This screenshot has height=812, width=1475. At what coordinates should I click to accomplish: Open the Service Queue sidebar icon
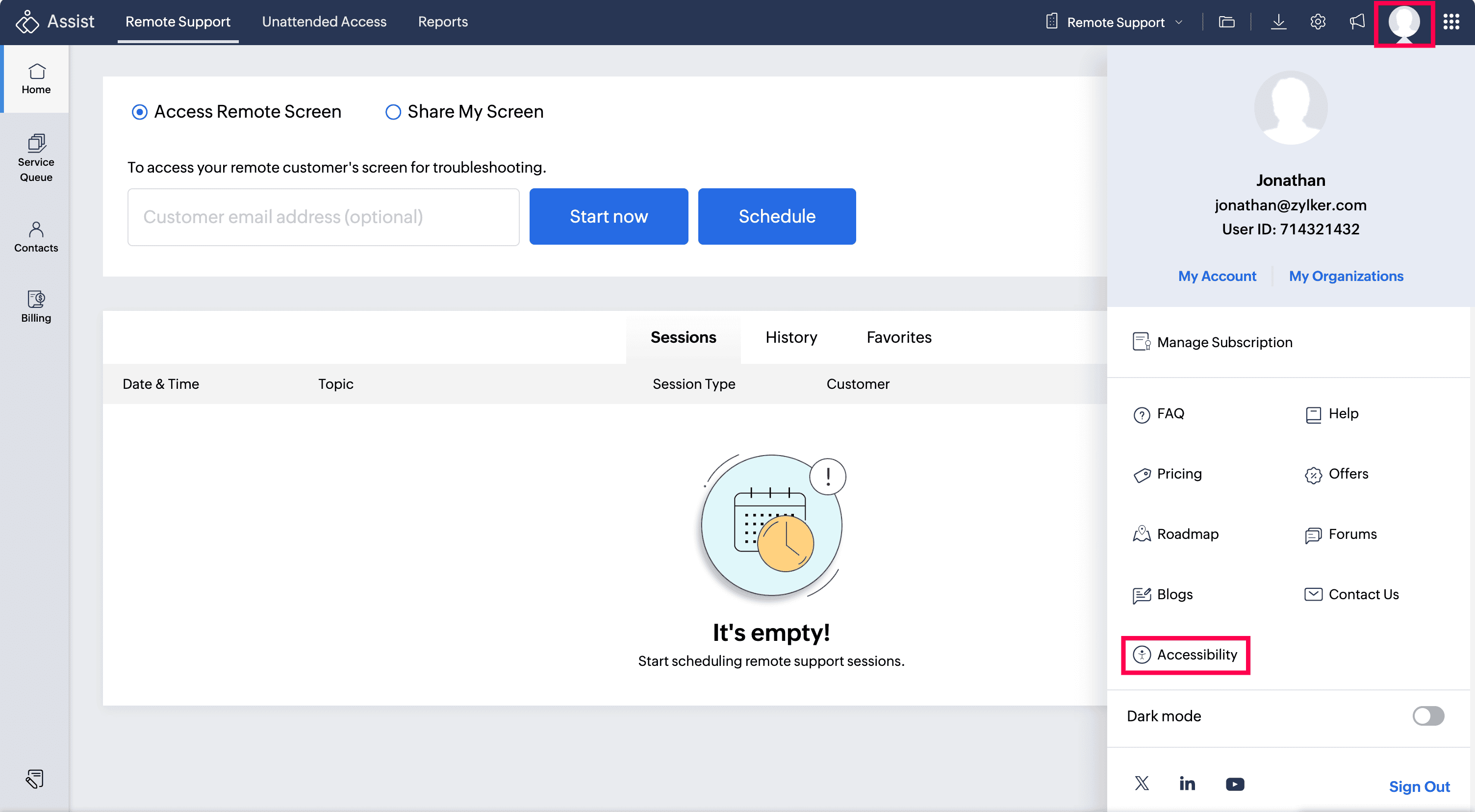point(36,157)
